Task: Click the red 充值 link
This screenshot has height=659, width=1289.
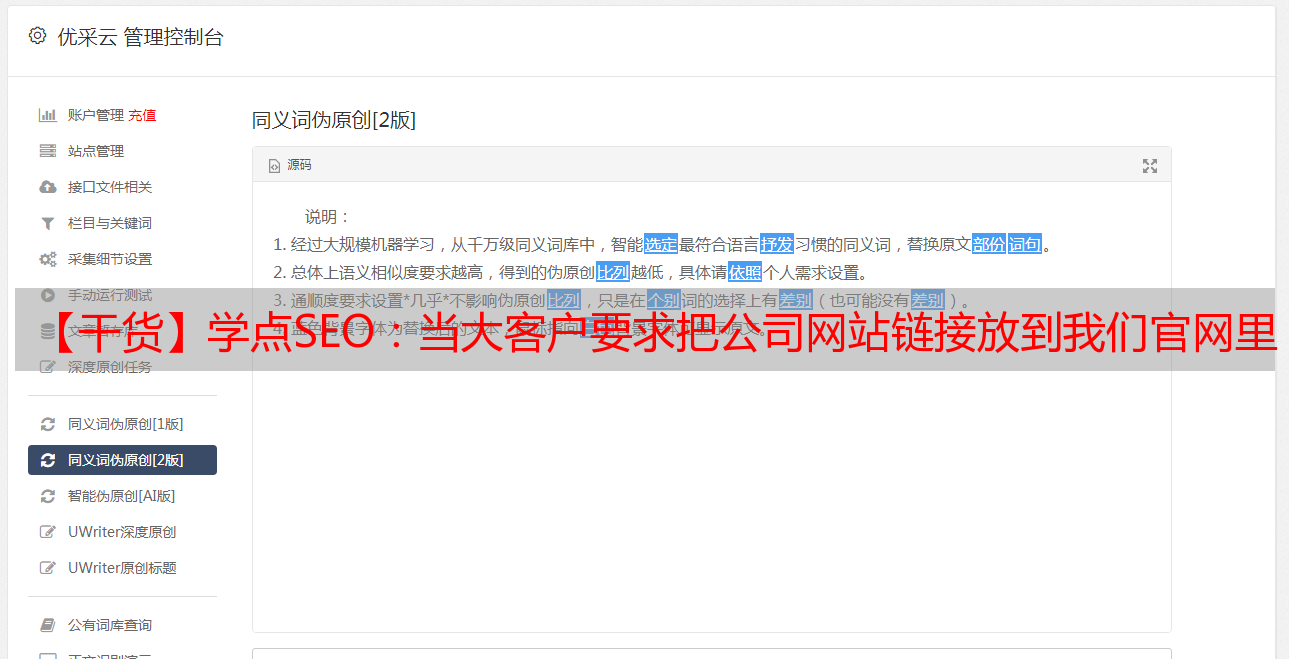Action: (x=142, y=115)
